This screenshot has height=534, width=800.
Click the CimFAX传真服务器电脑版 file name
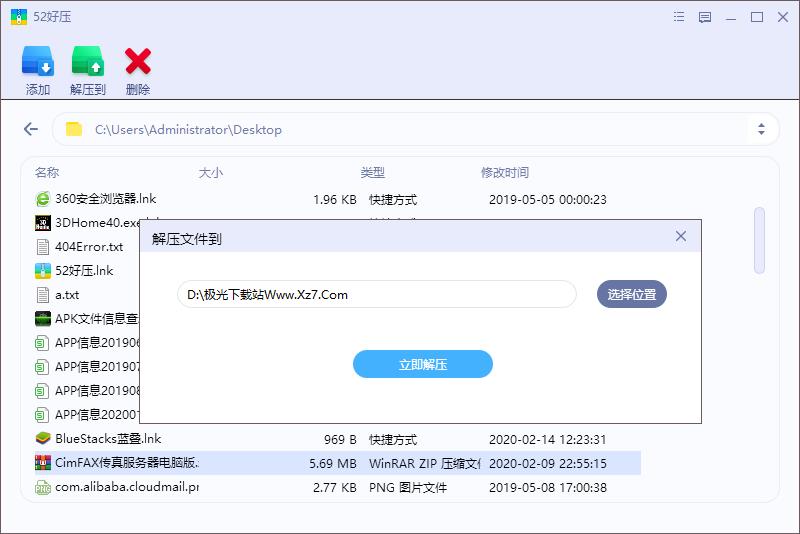coord(127,463)
